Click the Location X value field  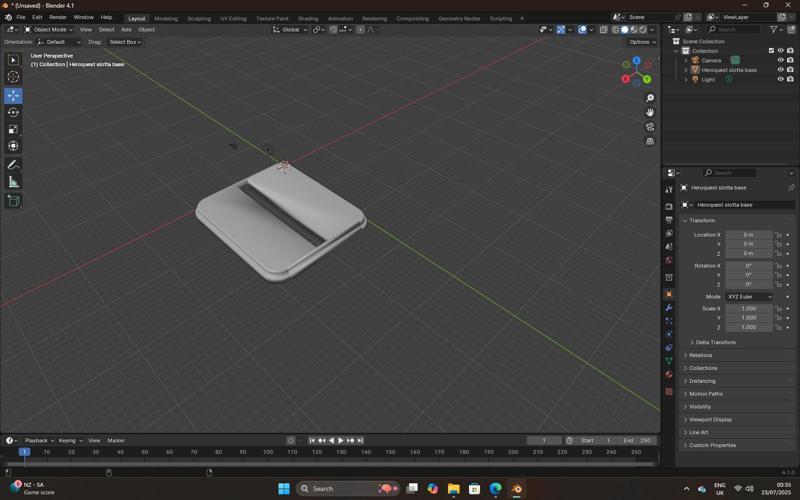[x=748, y=235]
